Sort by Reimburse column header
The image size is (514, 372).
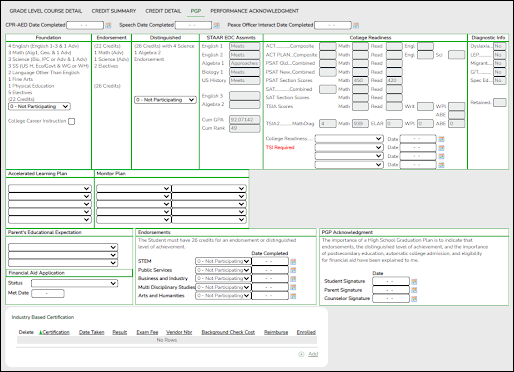276,332
